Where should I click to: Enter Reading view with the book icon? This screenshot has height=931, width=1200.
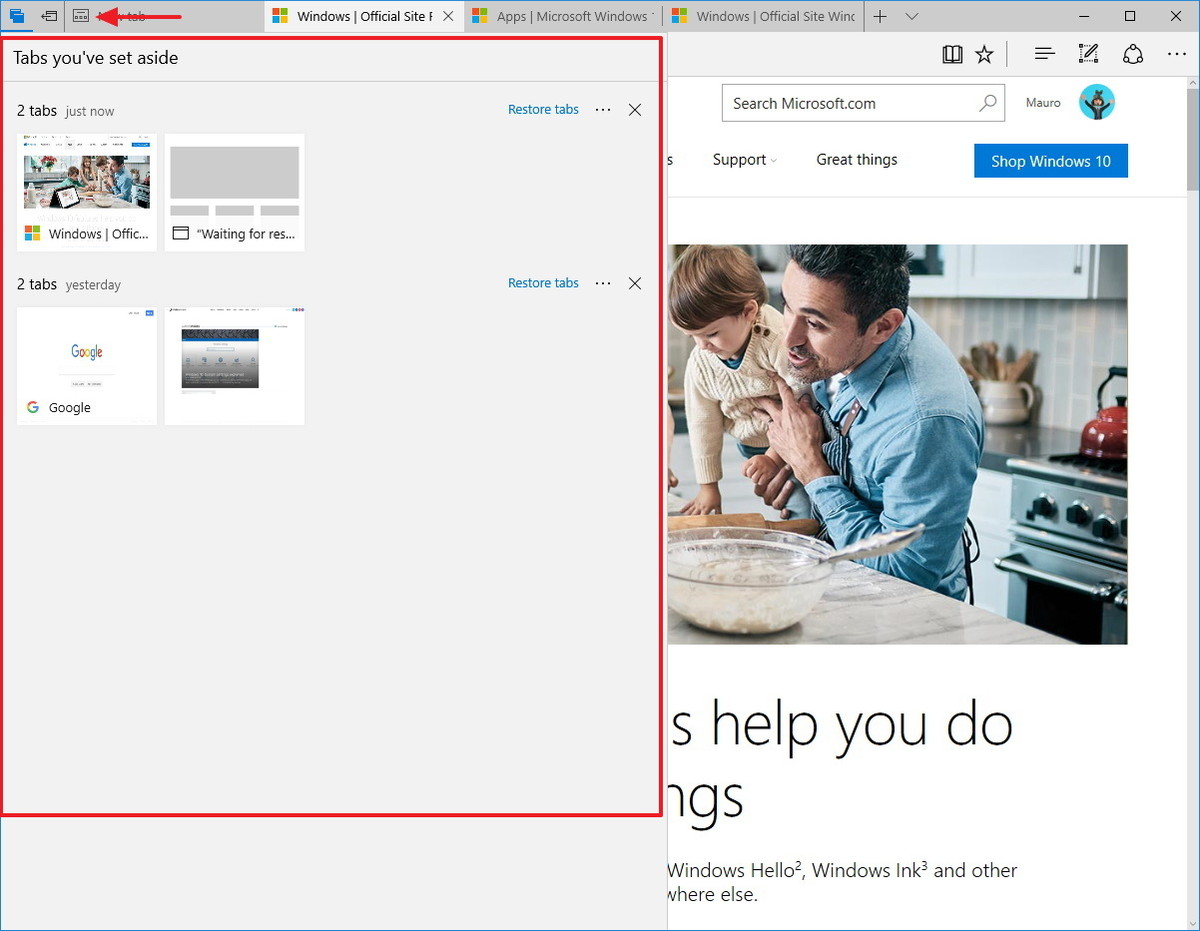pyautogui.click(x=952, y=53)
